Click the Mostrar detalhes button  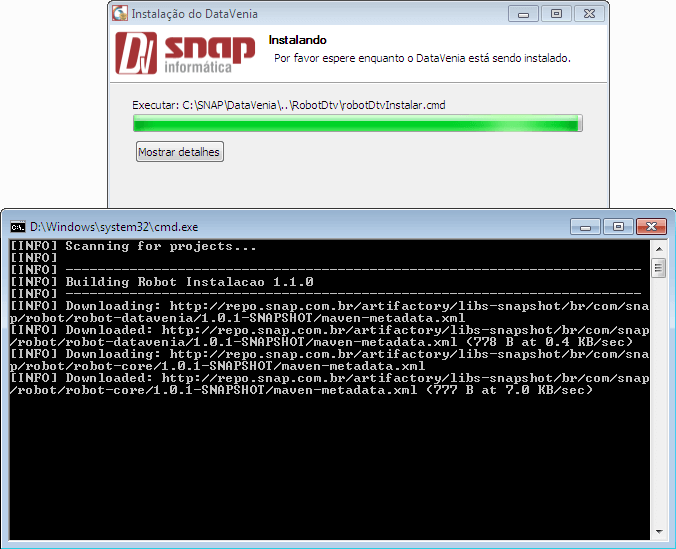pos(180,152)
